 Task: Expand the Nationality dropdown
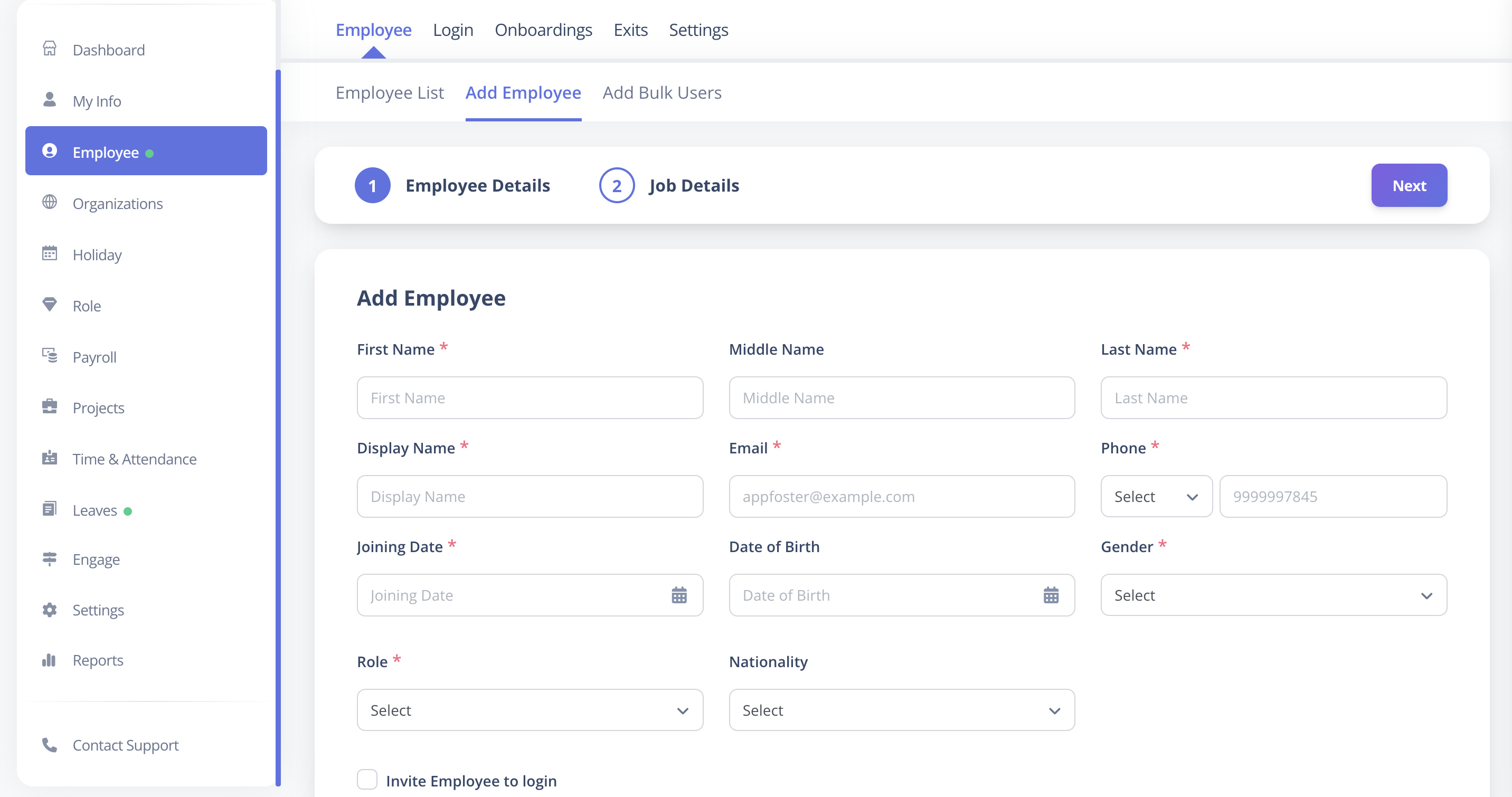(x=902, y=710)
